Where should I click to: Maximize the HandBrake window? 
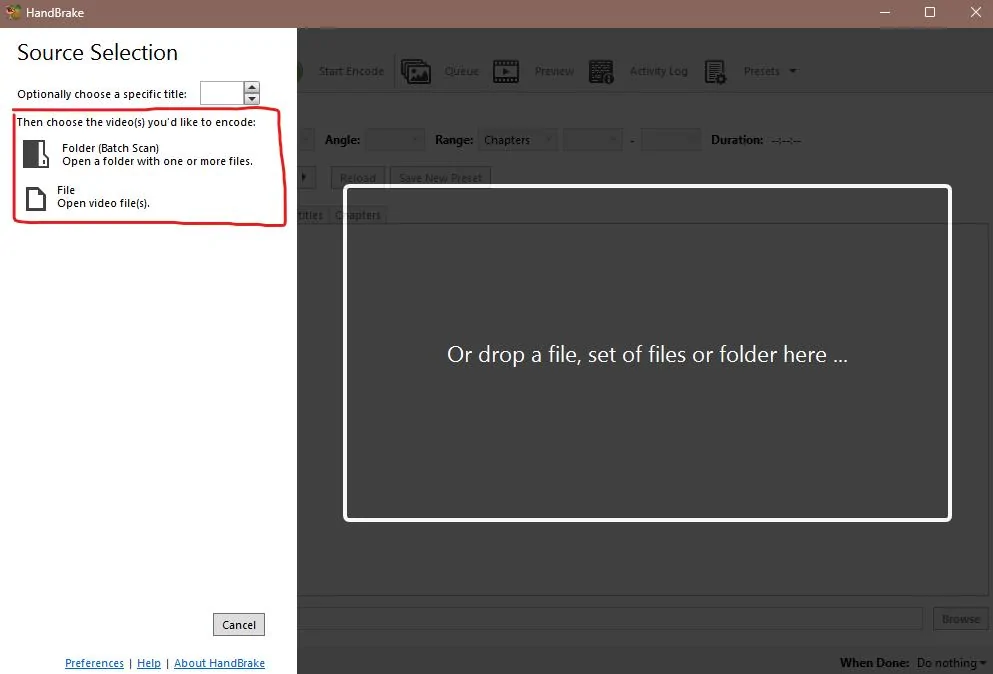tap(930, 13)
